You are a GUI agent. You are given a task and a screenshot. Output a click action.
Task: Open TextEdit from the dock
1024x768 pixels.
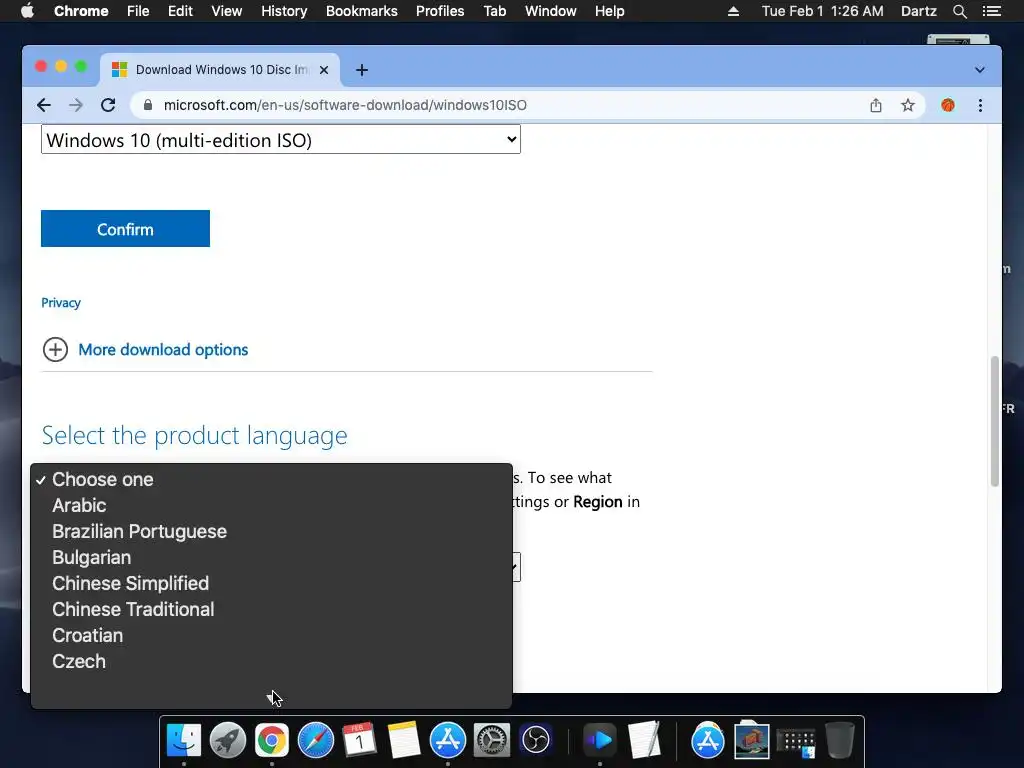pyautogui.click(x=644, y=740)
